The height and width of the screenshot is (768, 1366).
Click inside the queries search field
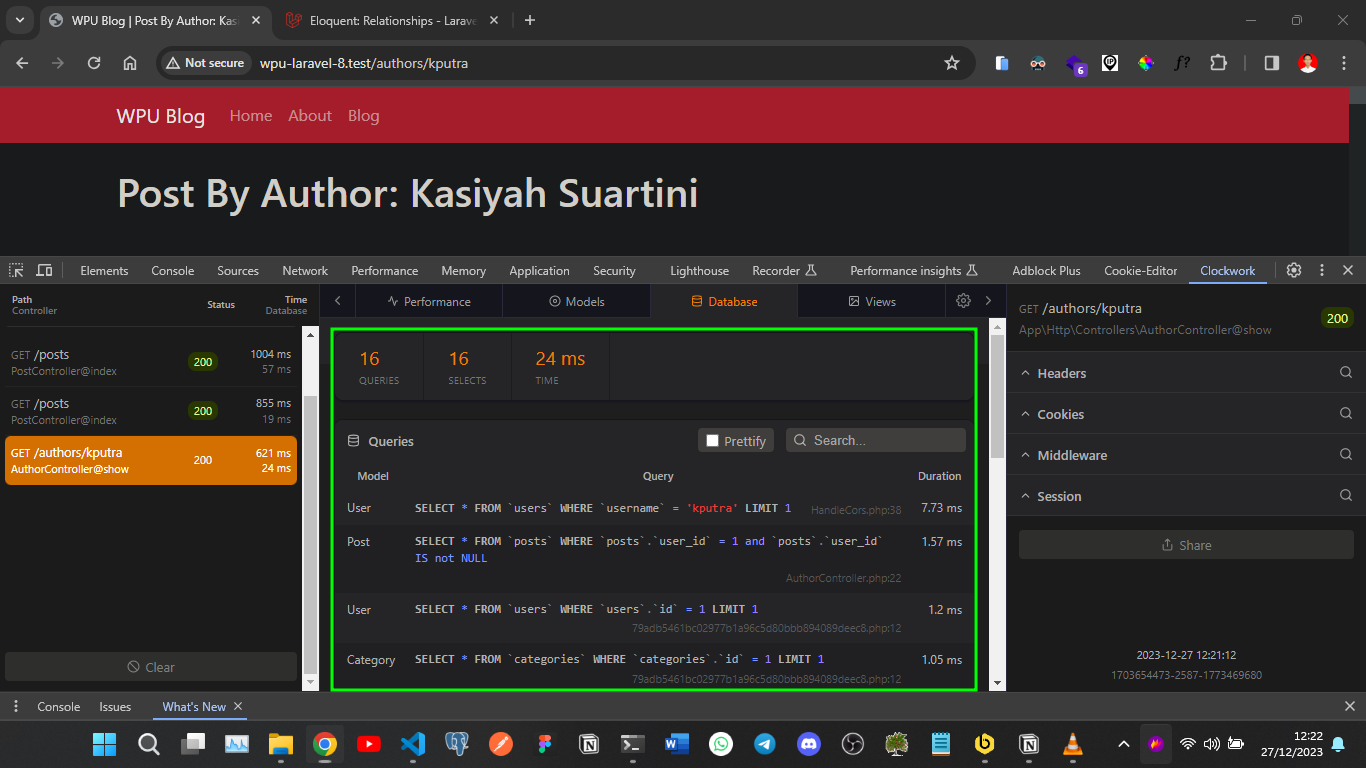coord(880,440)
